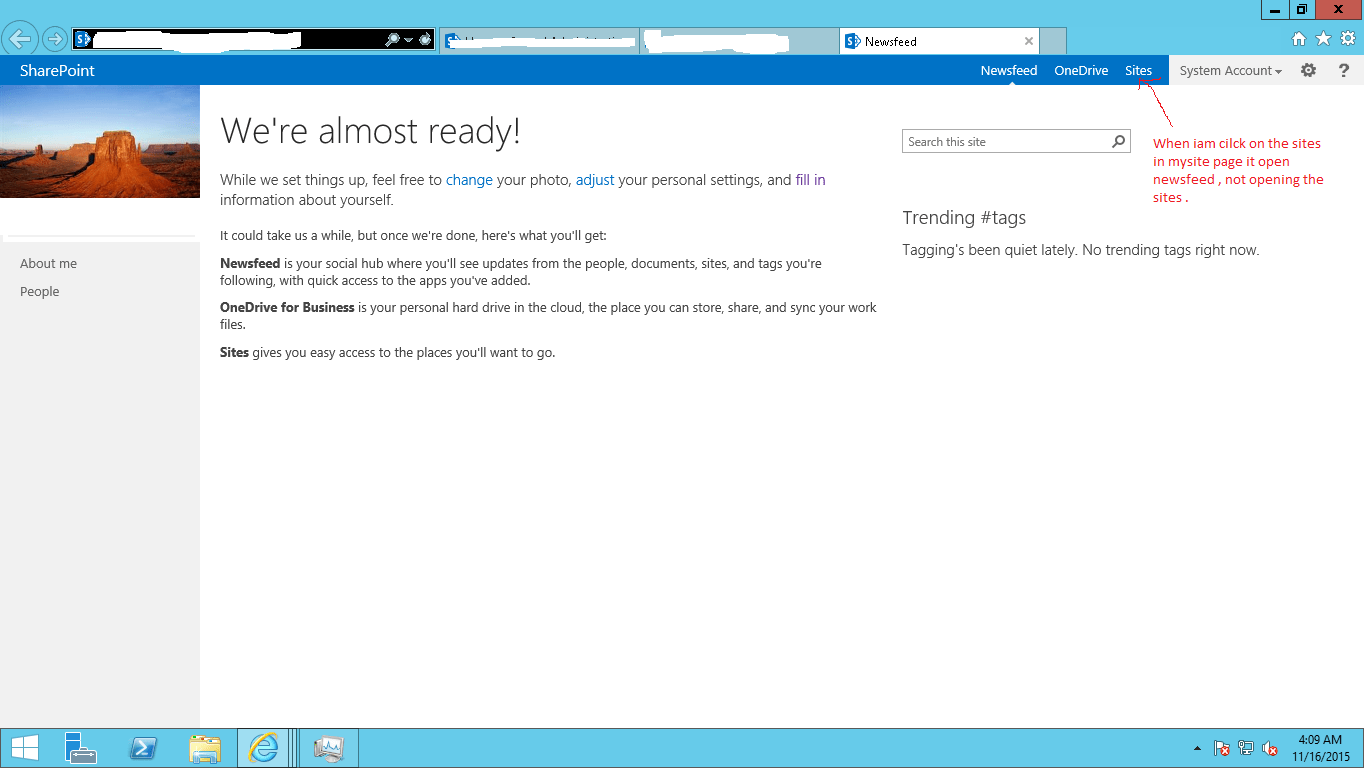The image size is (1364, 768).
Task: Open the browser Tools gear icon
Action: click(1348, 39)
